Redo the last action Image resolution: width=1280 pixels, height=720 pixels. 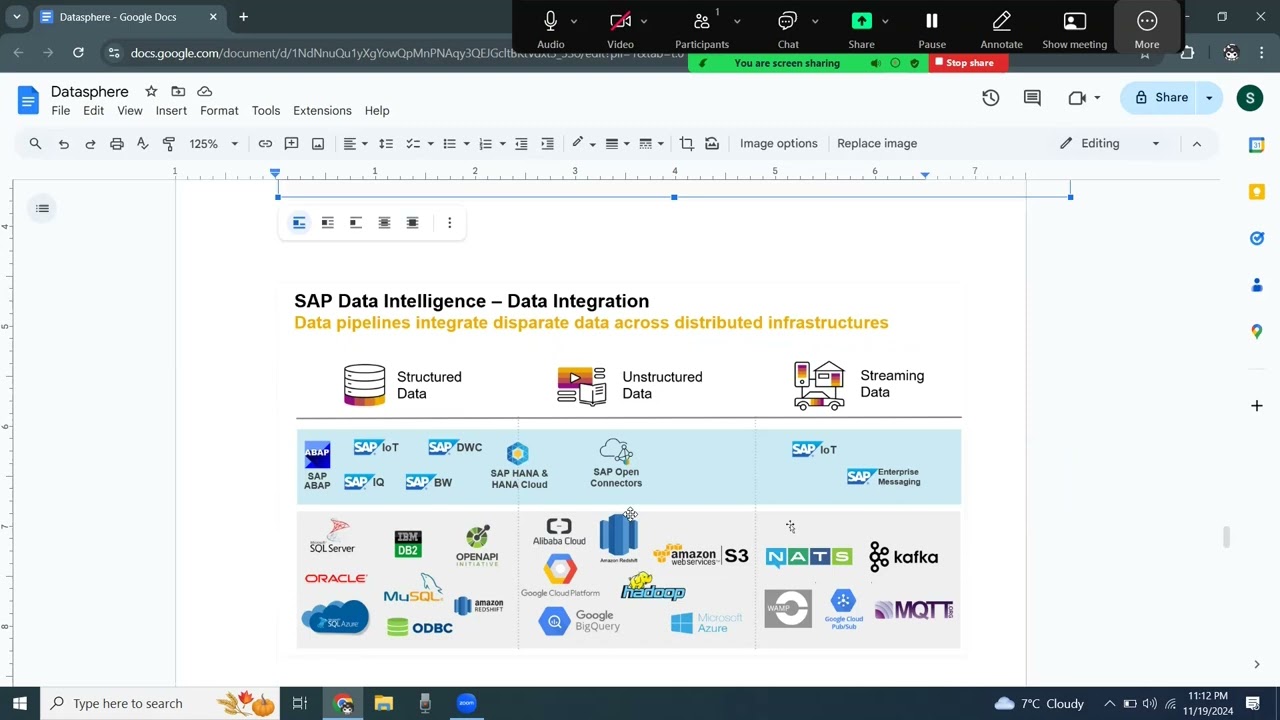pos(90,144)
